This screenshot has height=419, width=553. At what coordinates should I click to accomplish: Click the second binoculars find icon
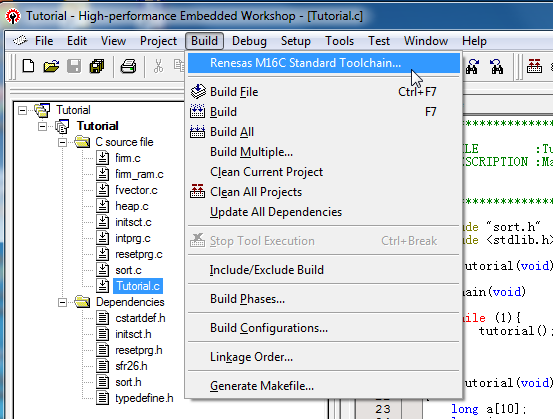(x=497, y=66)
